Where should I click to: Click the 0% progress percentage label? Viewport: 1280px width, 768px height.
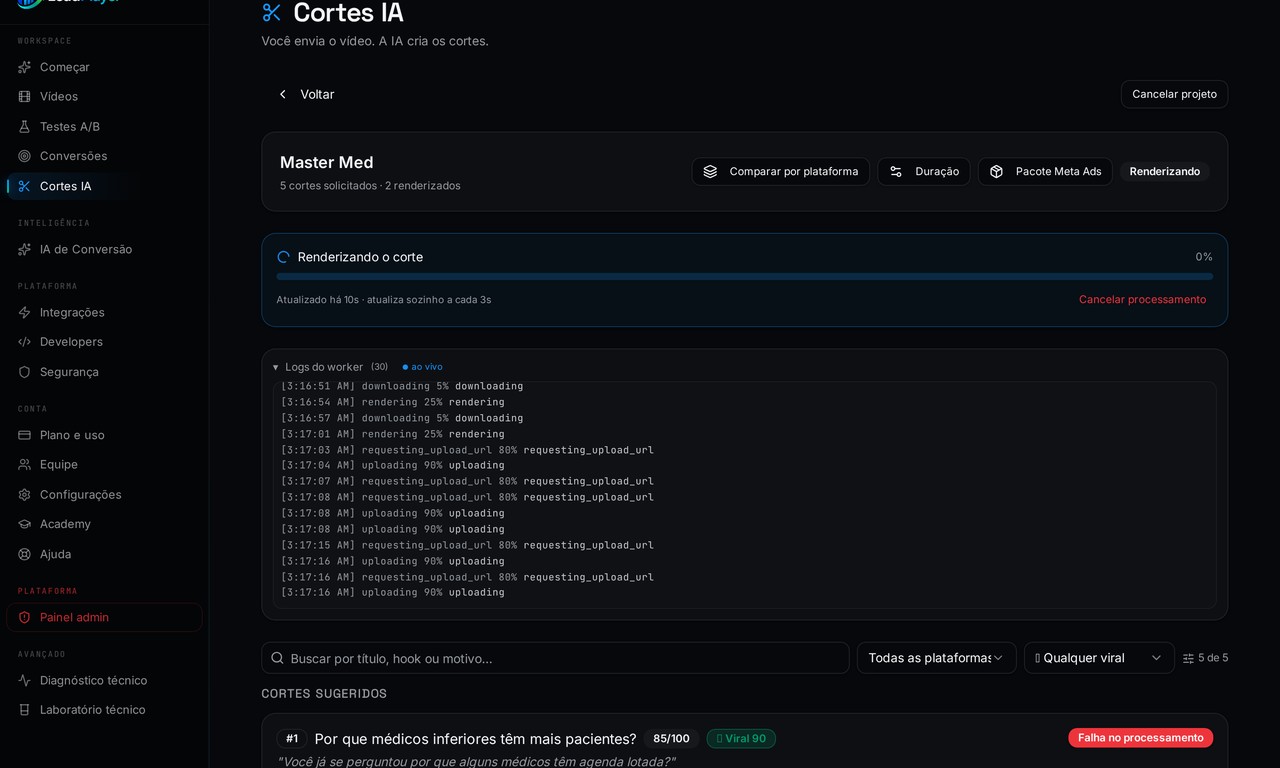coord(1204,257)
